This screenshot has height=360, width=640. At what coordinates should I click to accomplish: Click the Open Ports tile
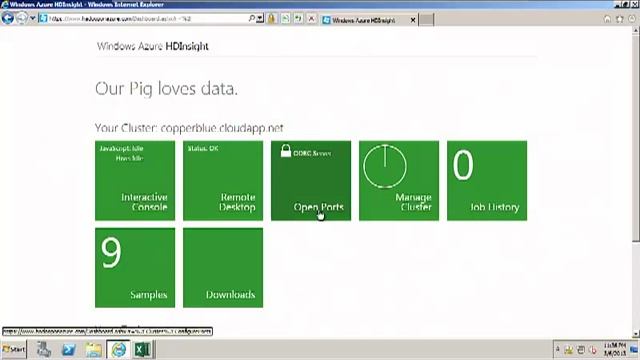point(311,180)
